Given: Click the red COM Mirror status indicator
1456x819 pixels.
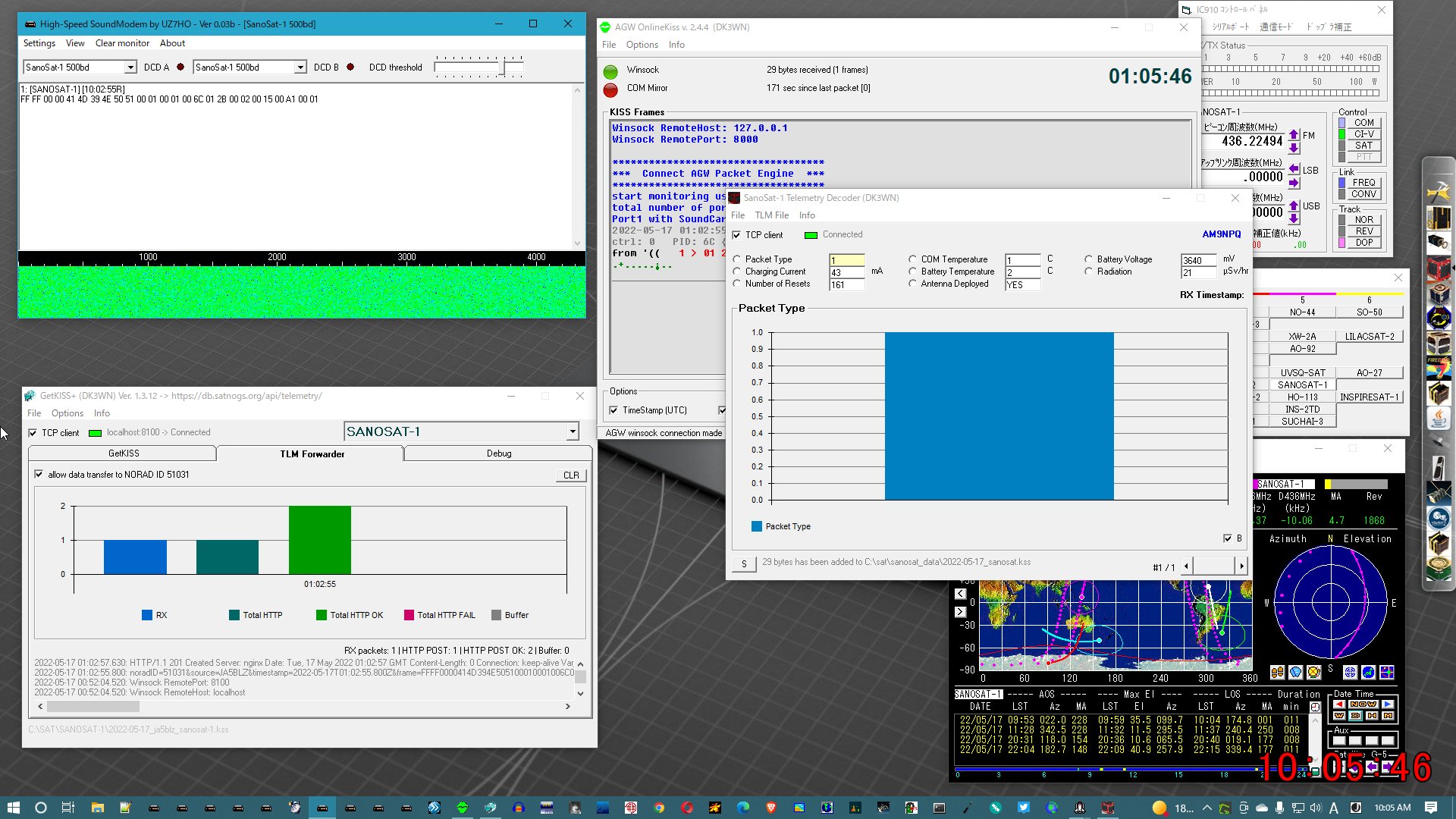Looking at the screenshot, I should point(610,90).
